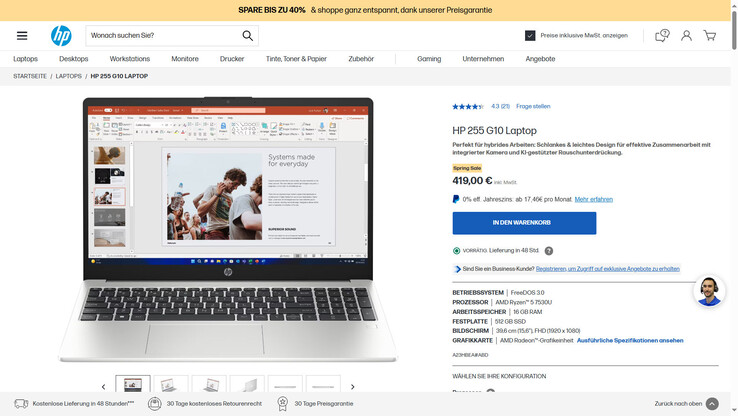Click the Startseite breadcrumb
Screen dimensions: 738x416
pos(30,76)
